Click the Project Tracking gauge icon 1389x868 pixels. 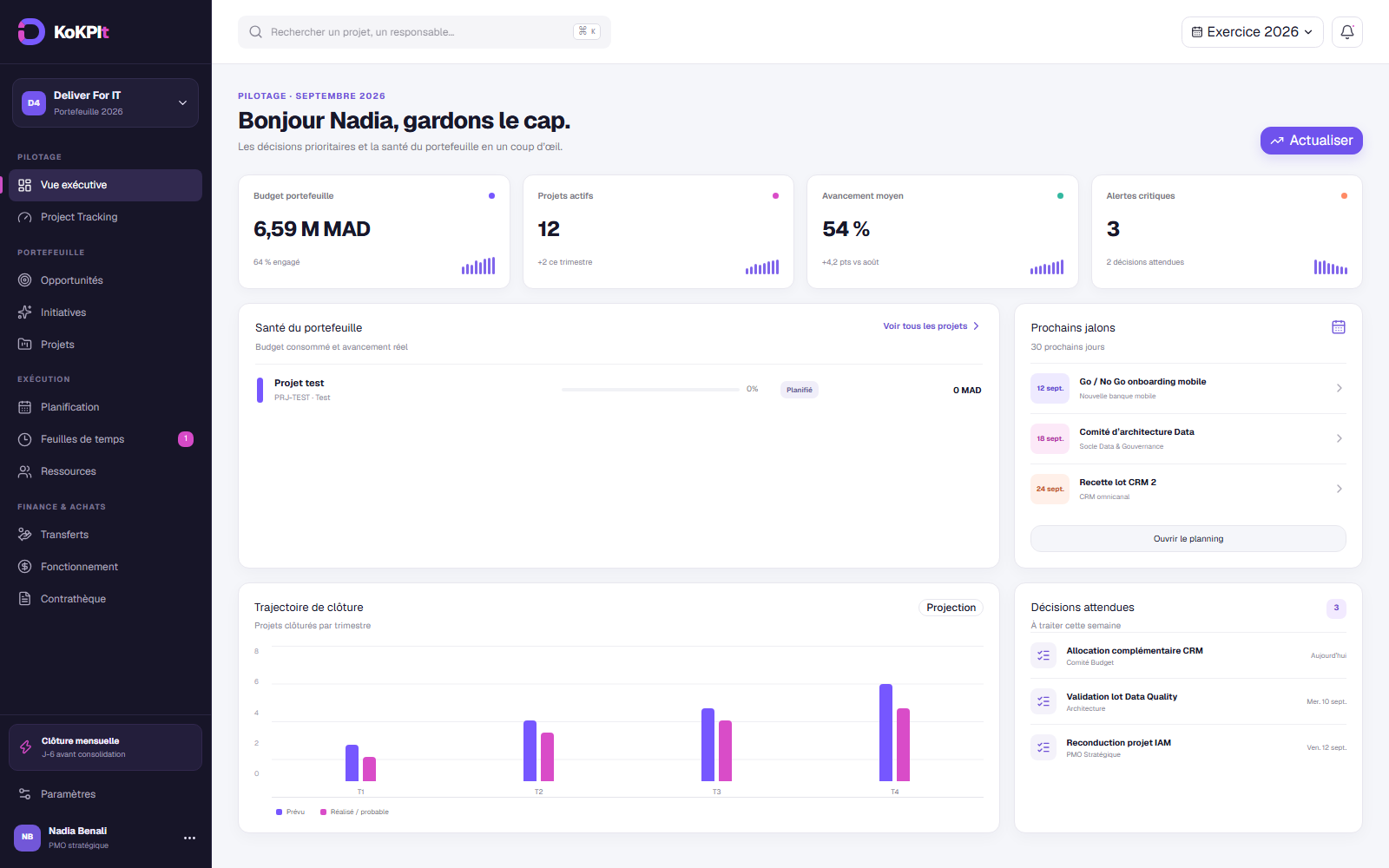pyautogui.click(x=25, y=217)
